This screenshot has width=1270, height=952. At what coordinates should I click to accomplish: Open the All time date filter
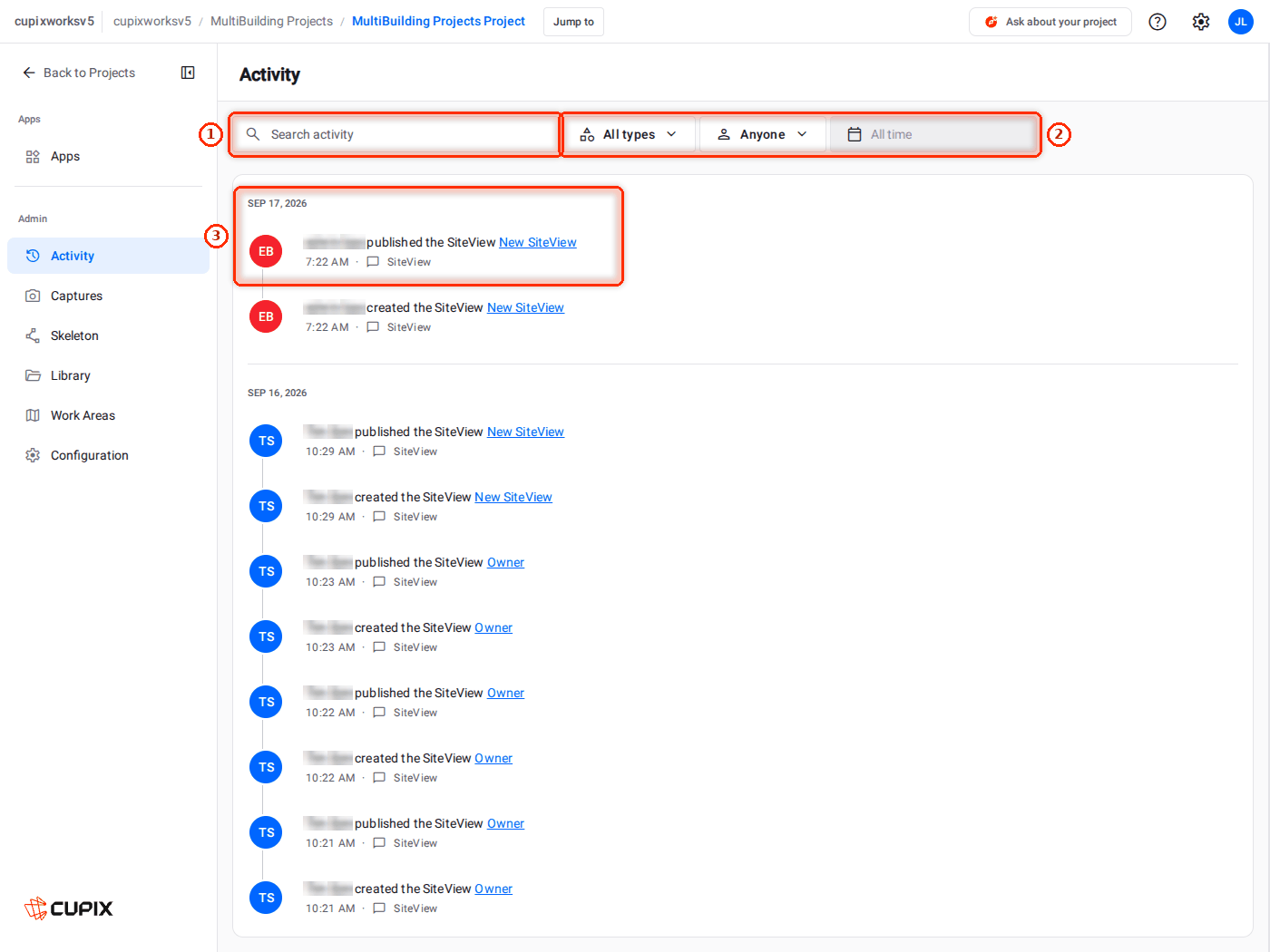(x=933, y=134)
